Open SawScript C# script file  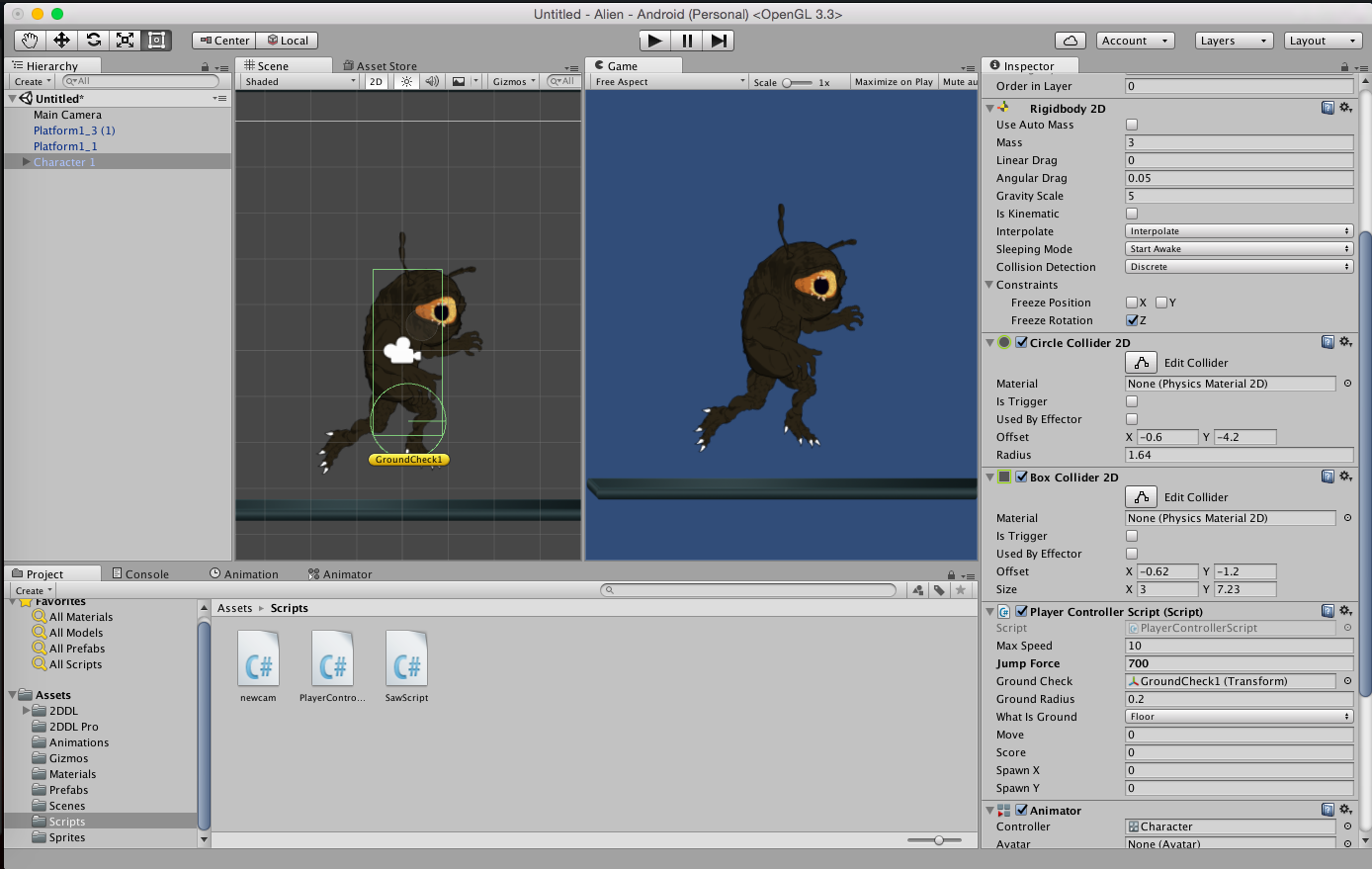406,666
